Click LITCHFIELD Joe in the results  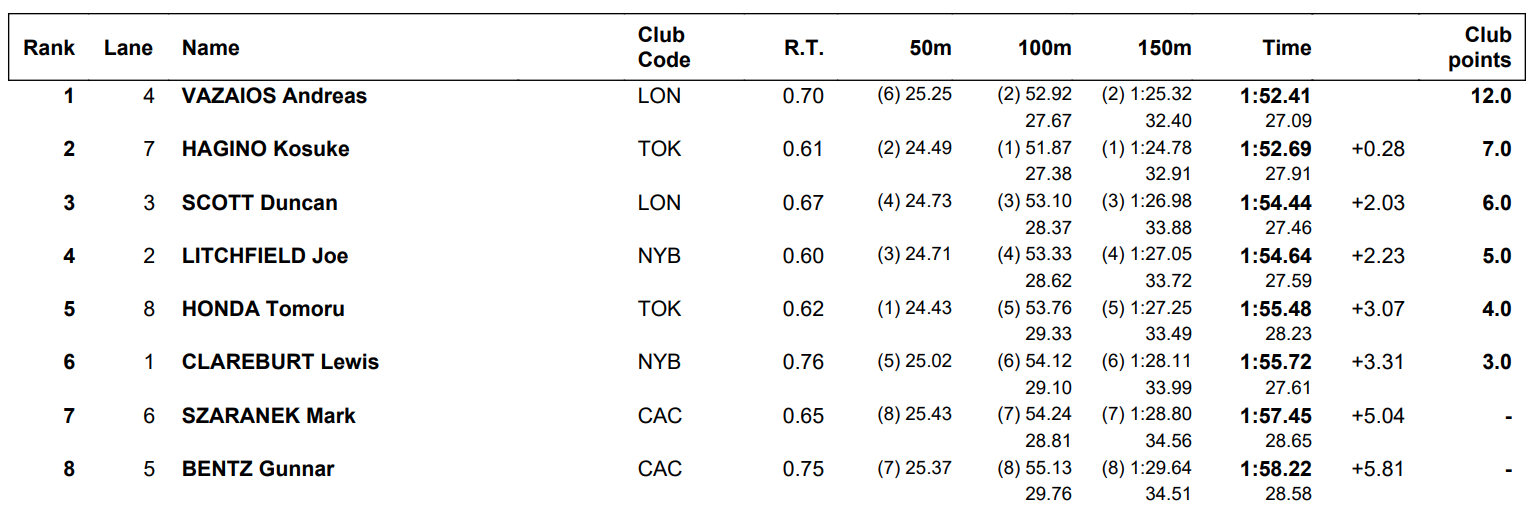[x=265, y=256]
